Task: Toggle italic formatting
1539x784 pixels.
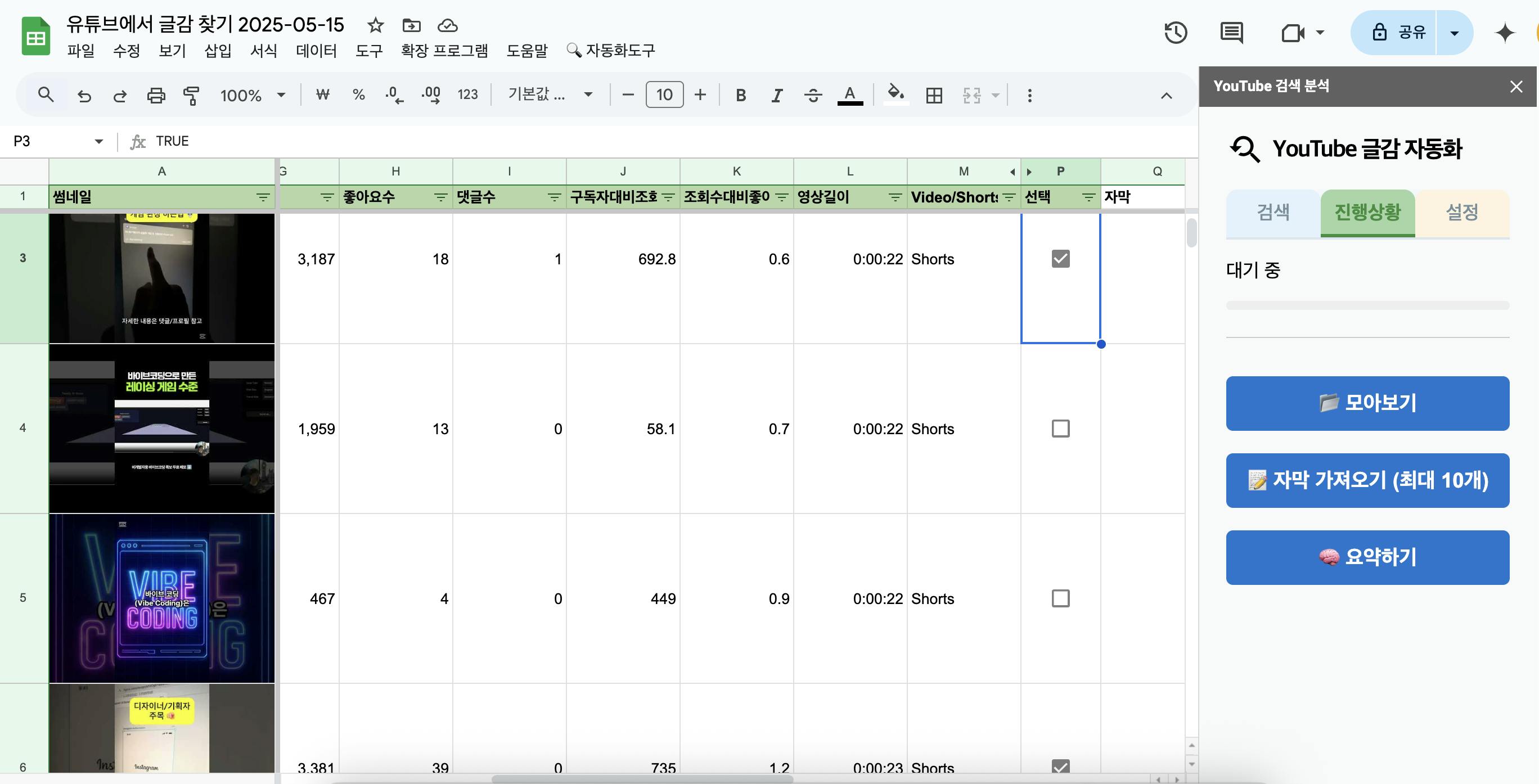Action: coord(777,95)
